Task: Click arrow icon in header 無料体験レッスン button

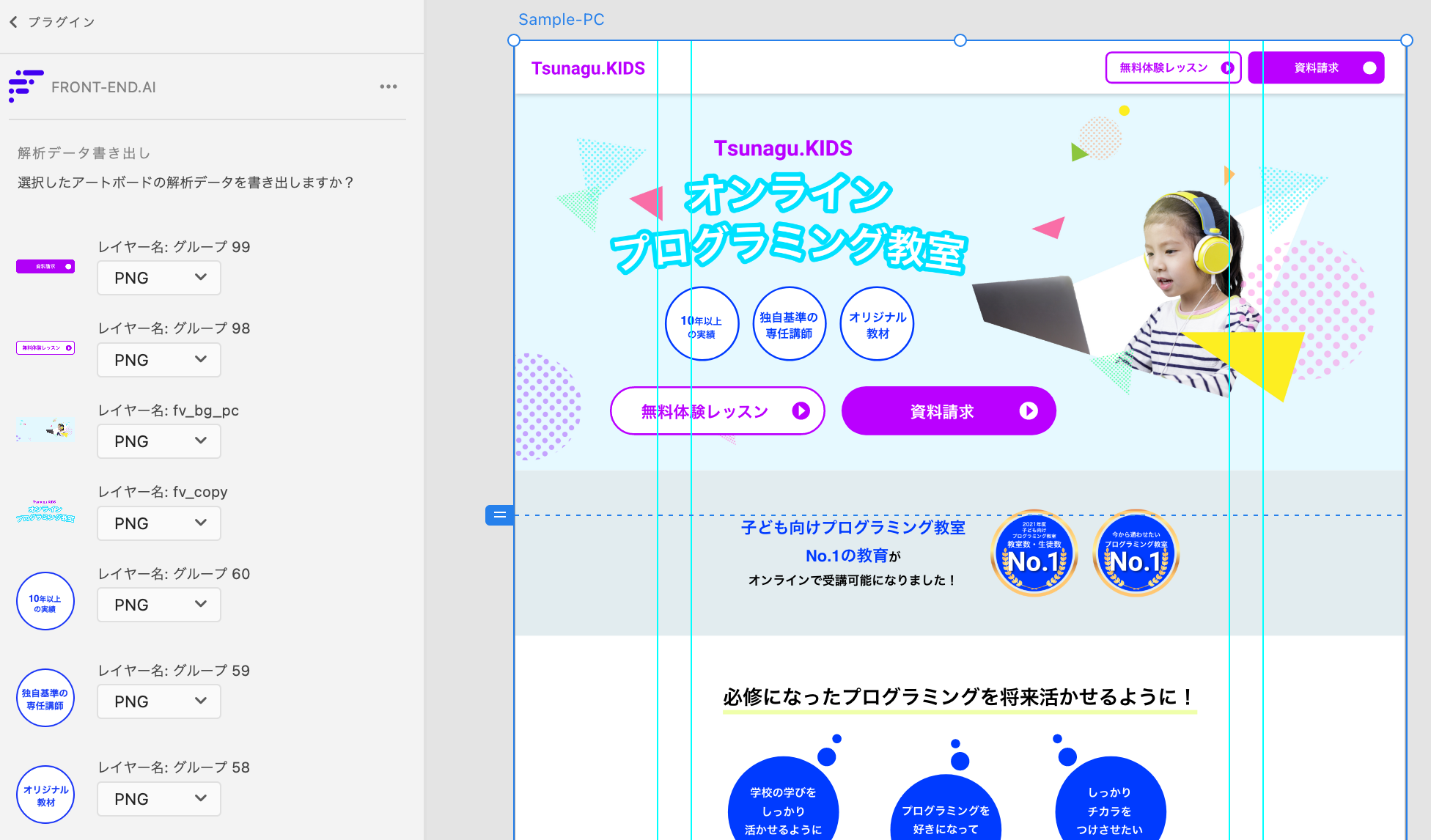Action: (1227, 68)
